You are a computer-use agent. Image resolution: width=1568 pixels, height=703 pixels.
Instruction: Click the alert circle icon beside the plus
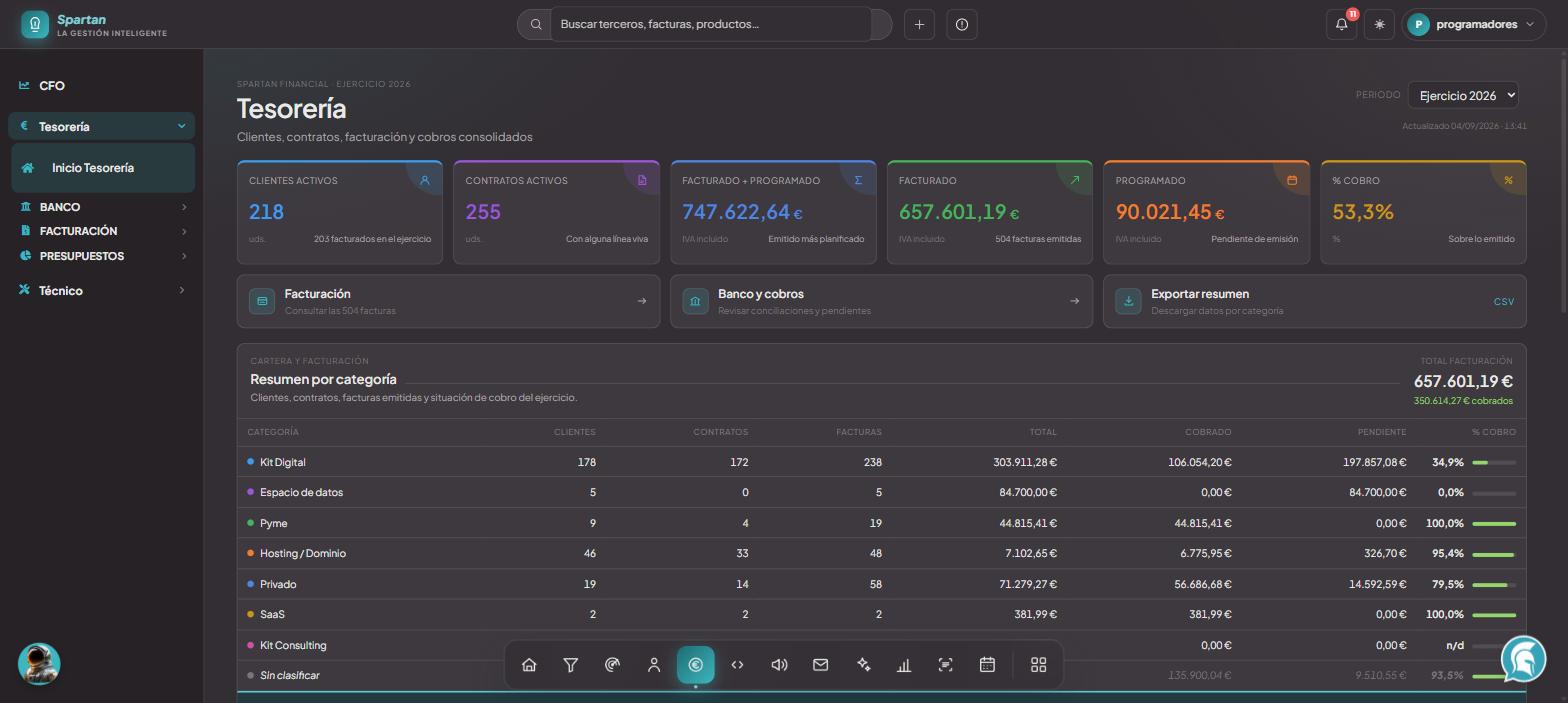[962, 24]
